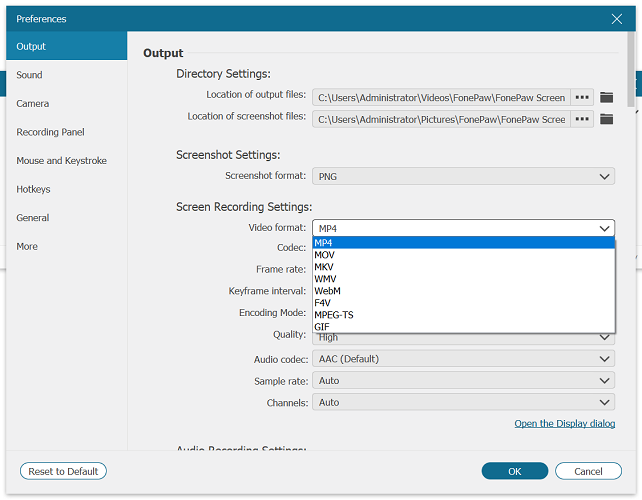
Task: Select MPEG-TS in video format list
Action: [463, 315]
